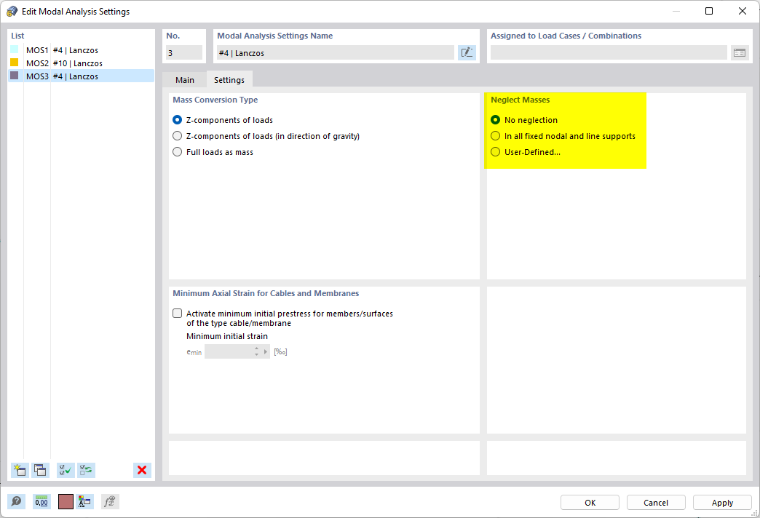760x518 pixels.
Task: Click the light cyan MOS1 color swatch
Action: (x=14, y=49)
